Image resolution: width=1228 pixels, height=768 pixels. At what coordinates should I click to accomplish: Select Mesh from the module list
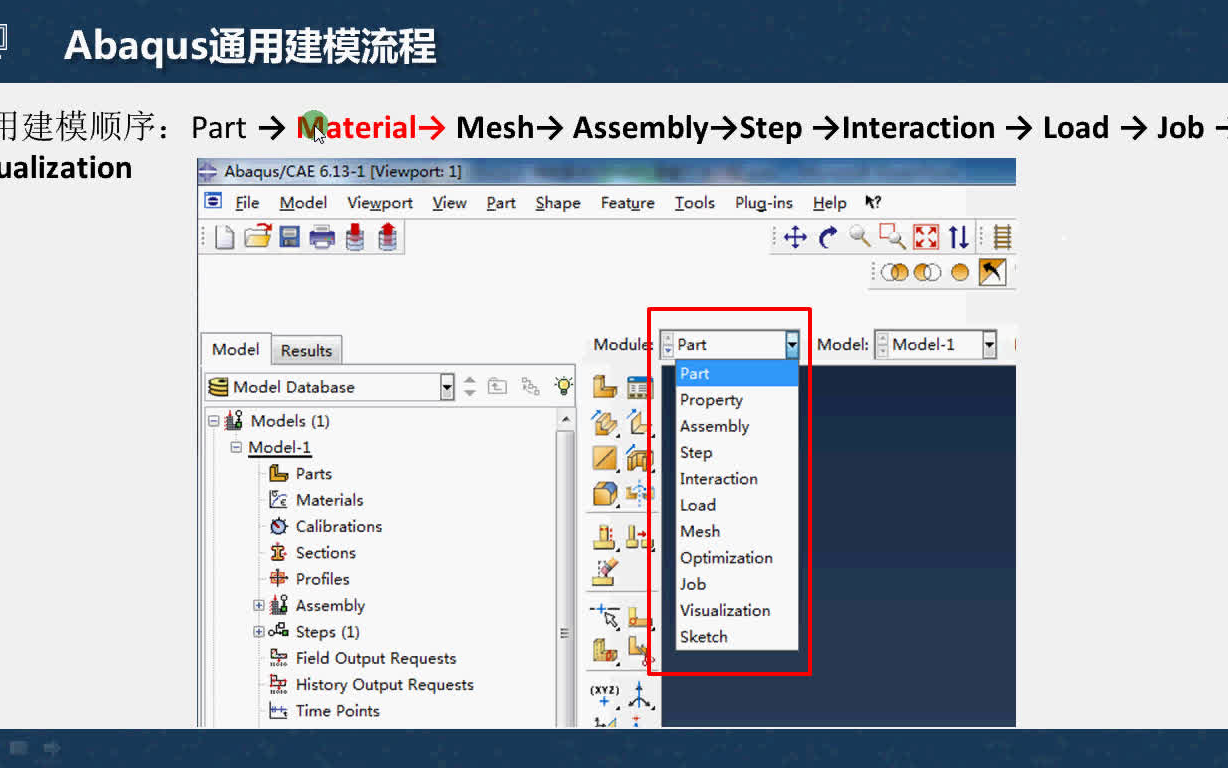(x=700, y=531)
